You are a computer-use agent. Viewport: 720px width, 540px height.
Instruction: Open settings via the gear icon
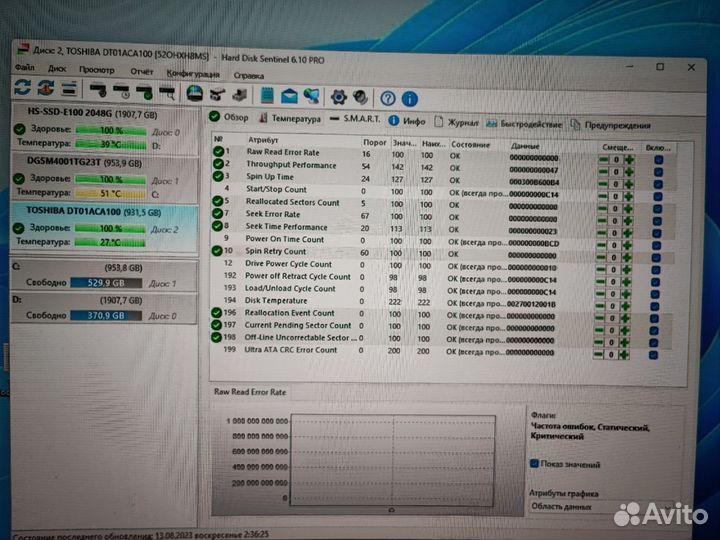click(339, 97)
